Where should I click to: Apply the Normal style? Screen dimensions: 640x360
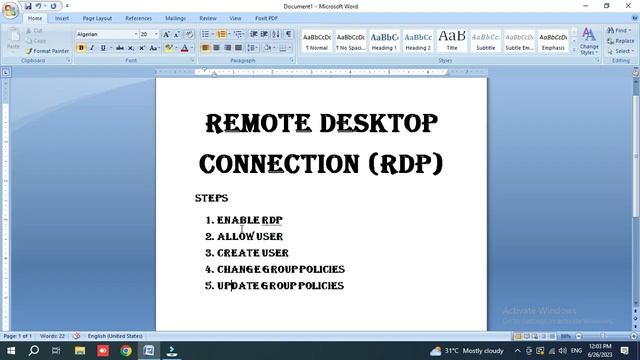(317, 41)
